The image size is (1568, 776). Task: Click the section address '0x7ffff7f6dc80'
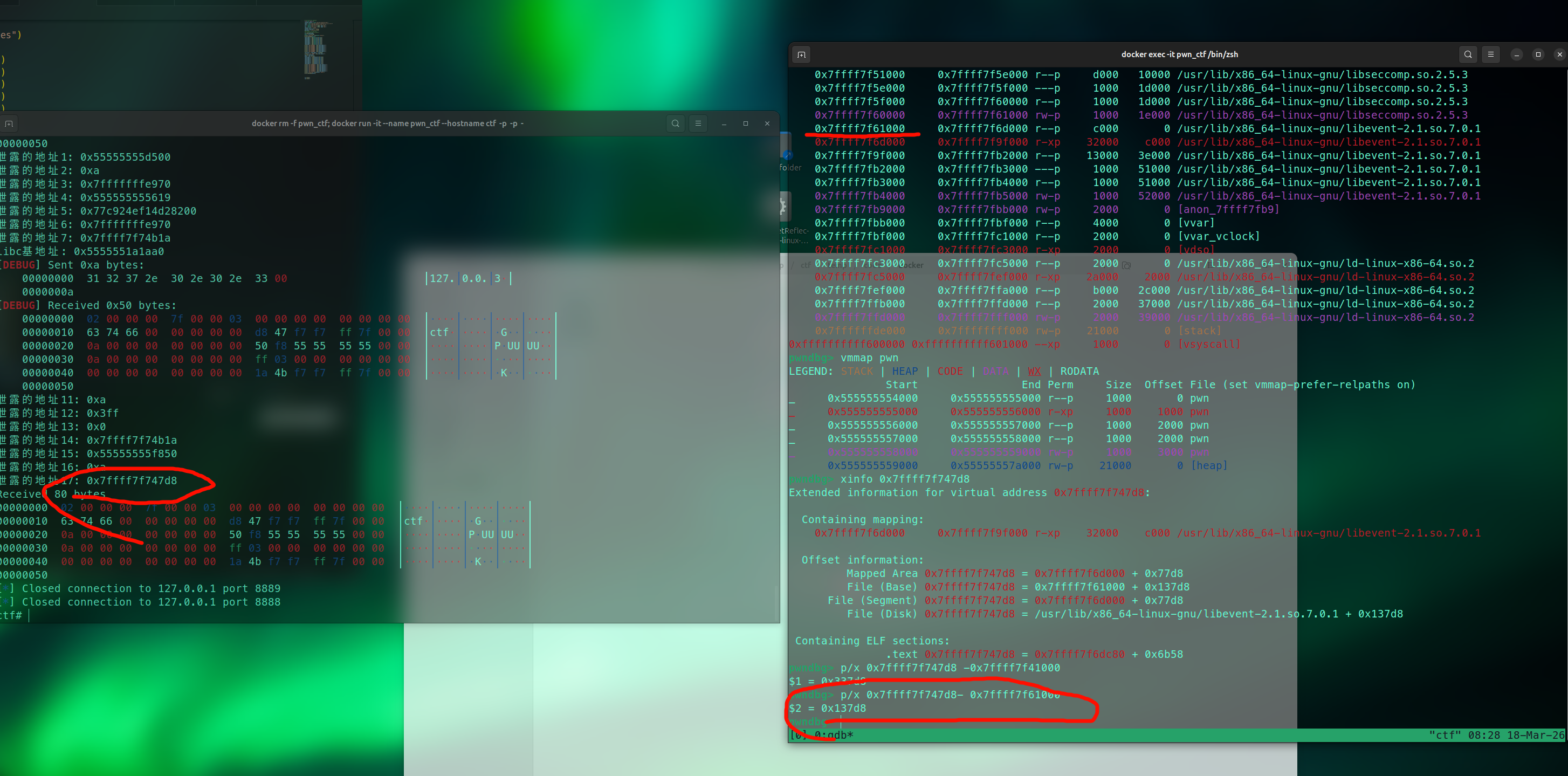(x=1079, y=654)
